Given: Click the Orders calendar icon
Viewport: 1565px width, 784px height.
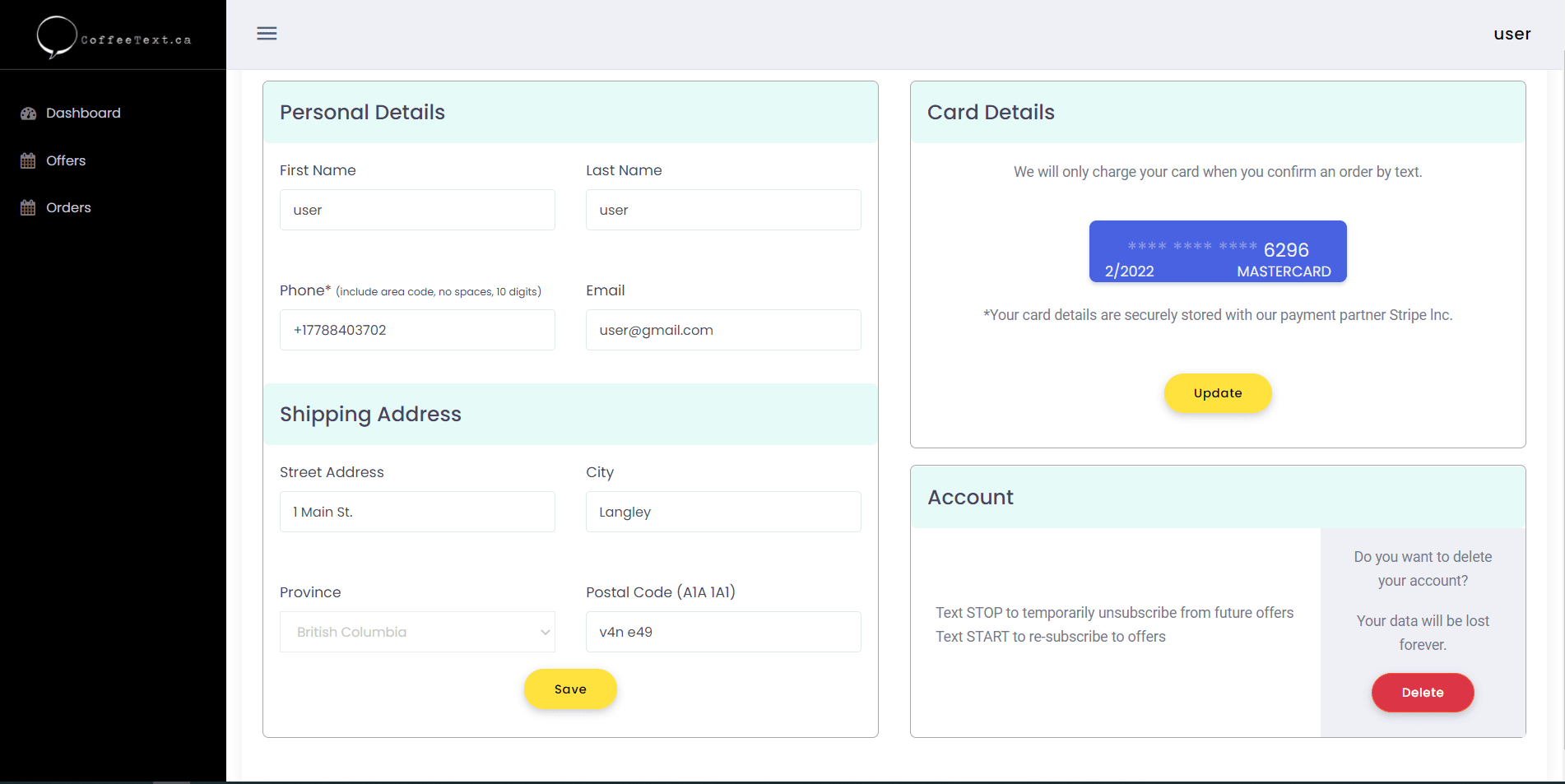Looking at the screenshot, I should coord(28,208).
